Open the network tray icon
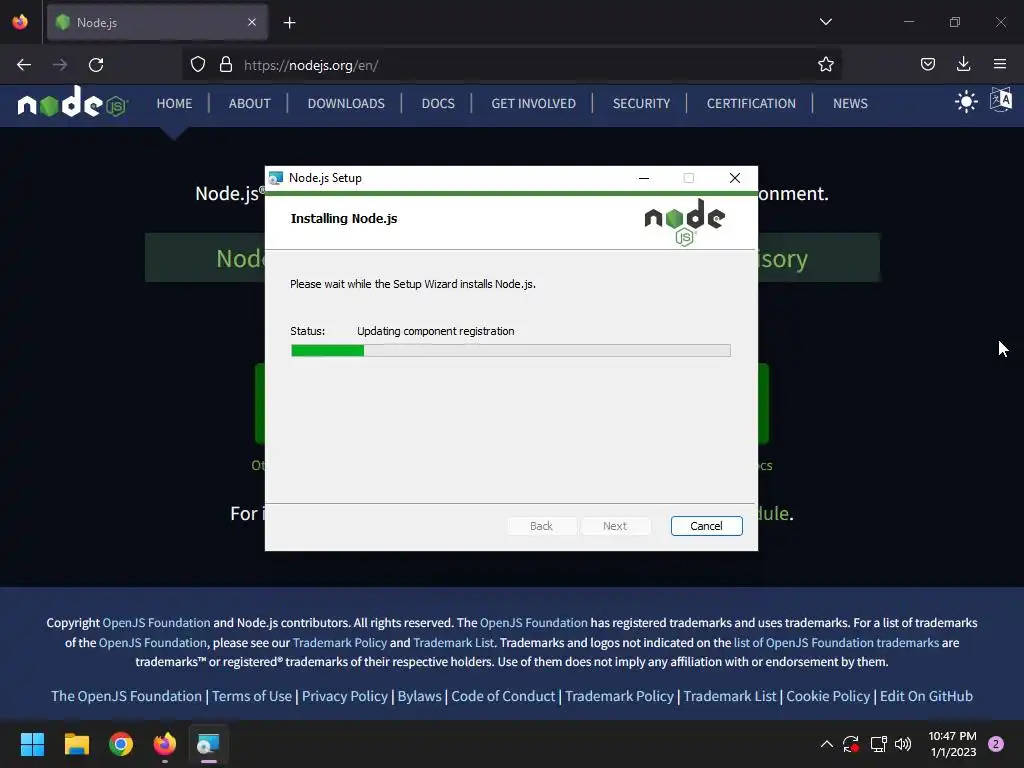The width and height of the screenshot is (1024, 768). coord(878,744)
